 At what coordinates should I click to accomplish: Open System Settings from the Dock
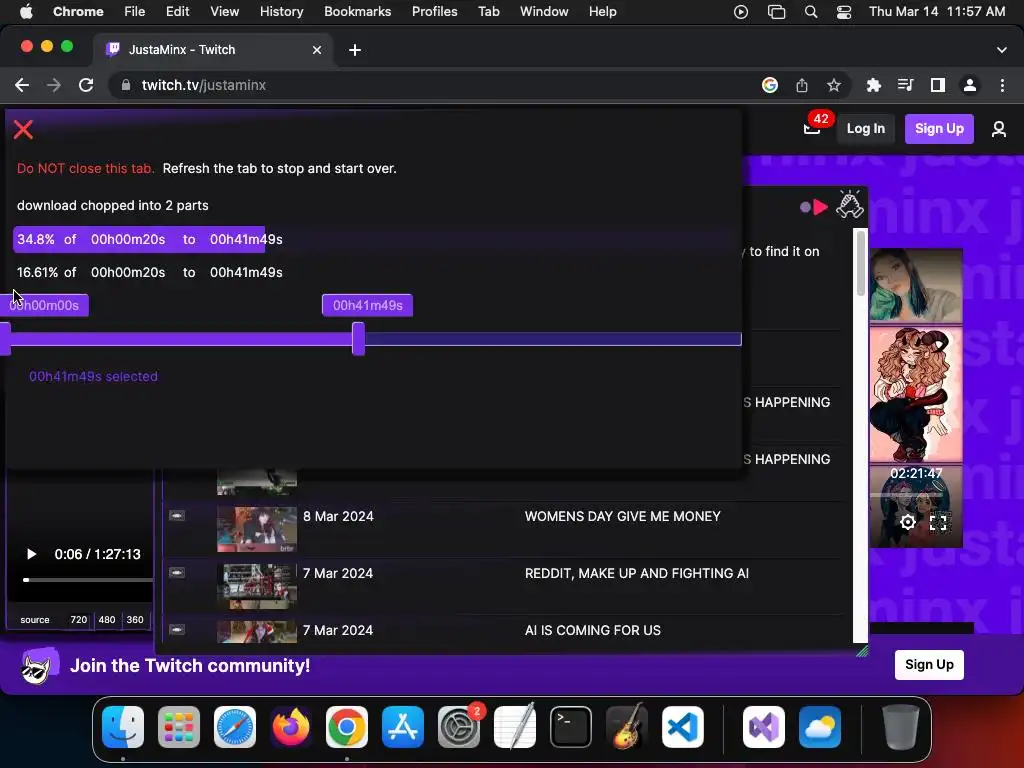[458, 727]
